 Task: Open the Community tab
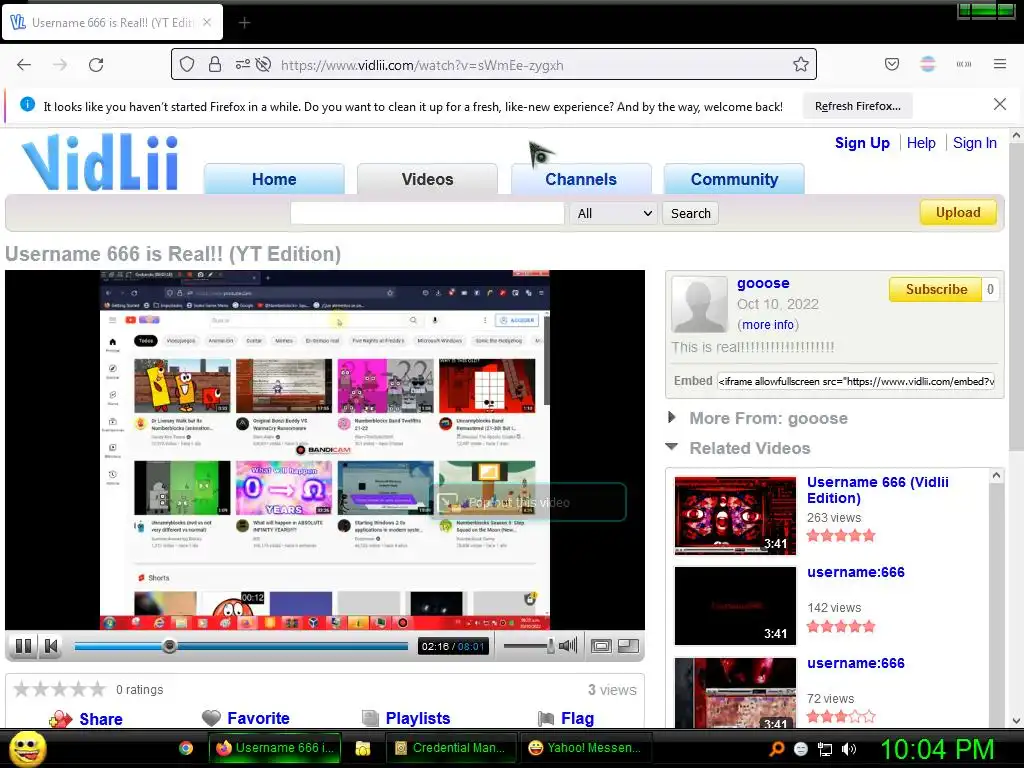(735, 179)
